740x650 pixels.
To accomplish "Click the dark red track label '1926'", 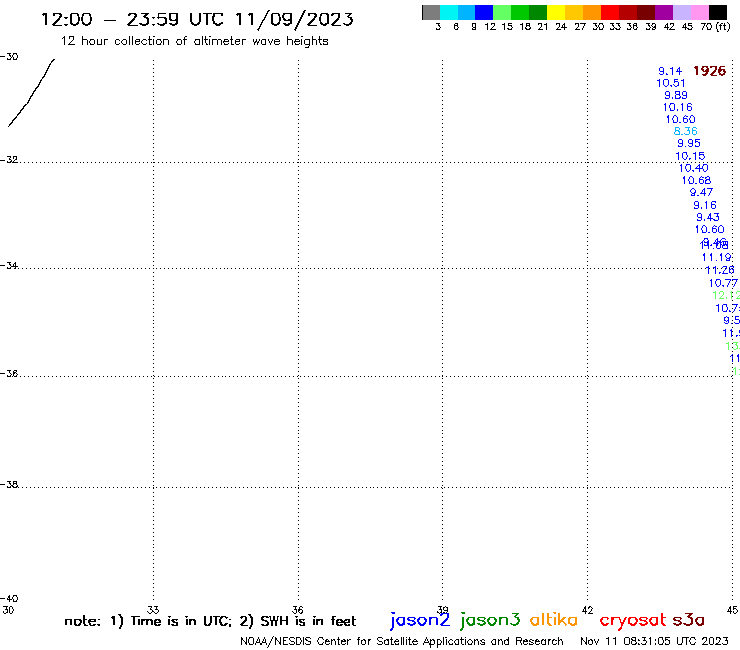I will pos(709,71).
